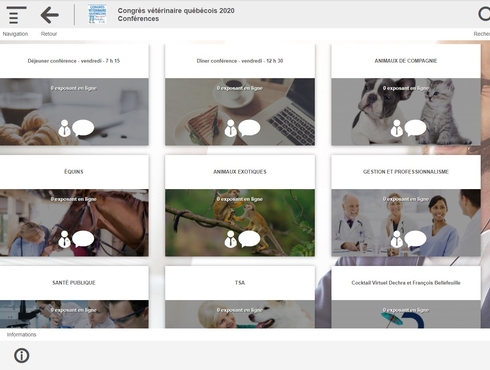Click chat bubble icon on Gestion et professionnalisme card

[x=415, y=239]
